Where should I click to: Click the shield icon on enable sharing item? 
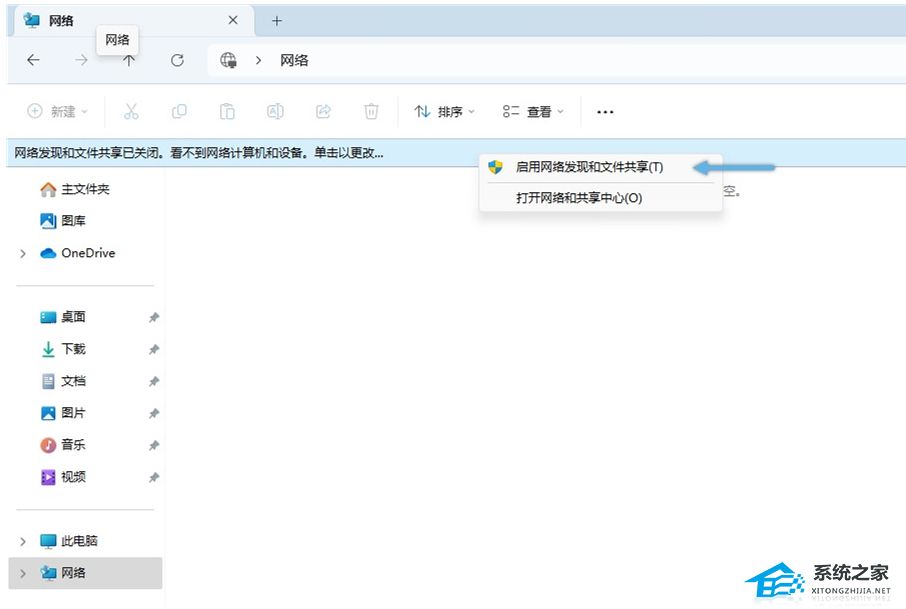[495, 168]
